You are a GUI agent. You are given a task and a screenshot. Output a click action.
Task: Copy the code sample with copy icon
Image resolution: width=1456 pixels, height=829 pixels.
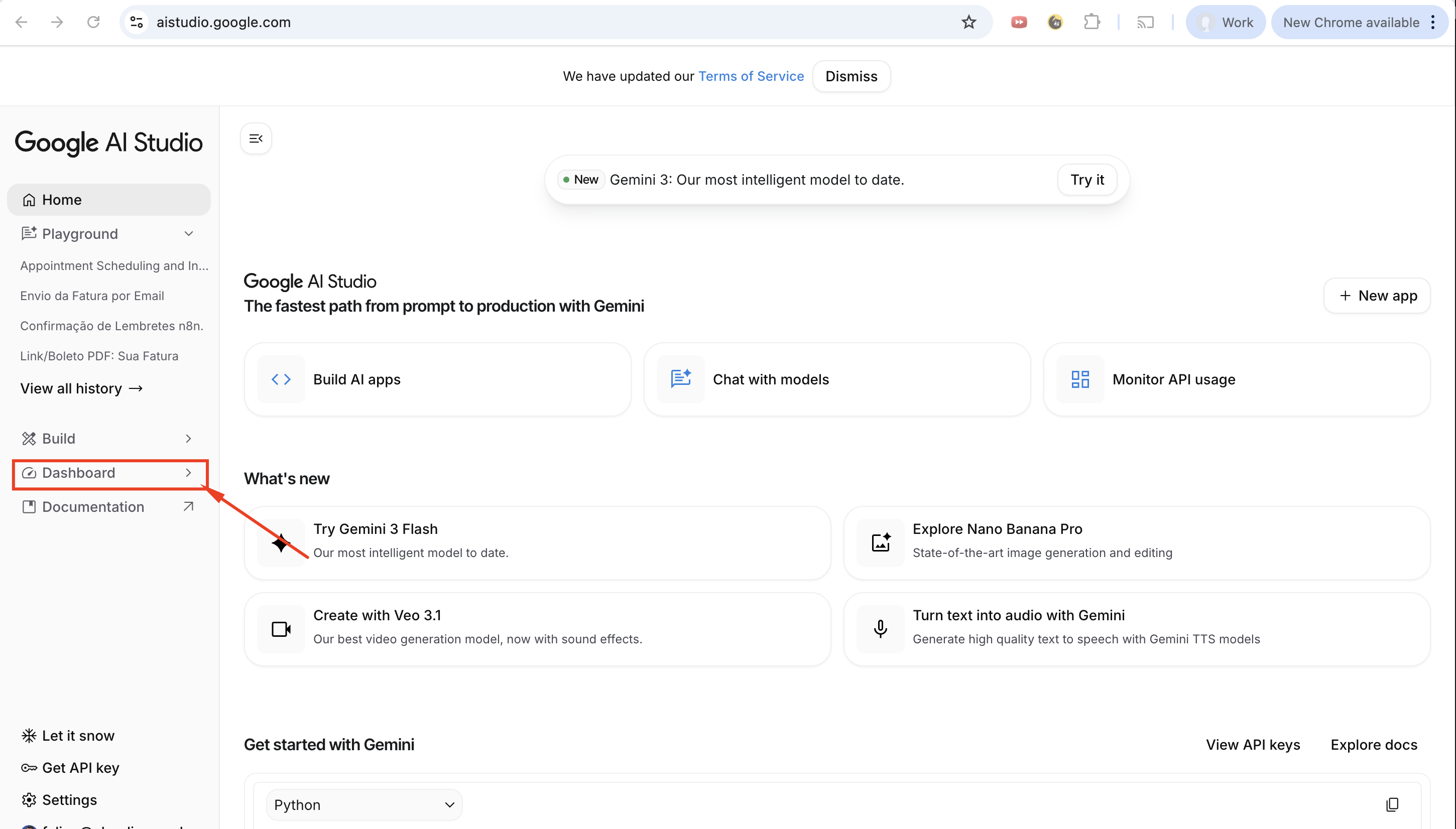point(1392,804)
